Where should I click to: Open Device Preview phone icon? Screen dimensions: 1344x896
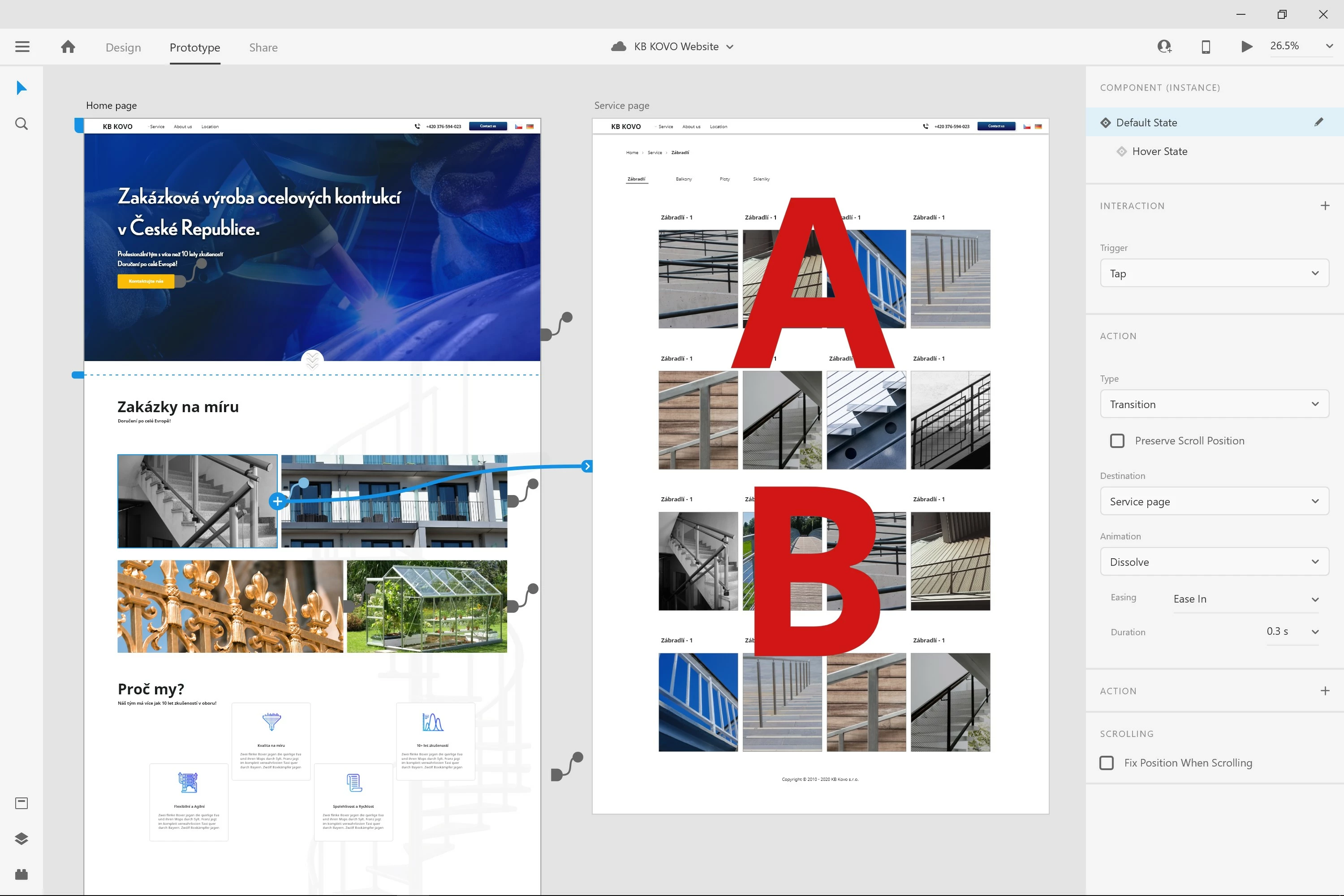click(x=1206, y=47)
